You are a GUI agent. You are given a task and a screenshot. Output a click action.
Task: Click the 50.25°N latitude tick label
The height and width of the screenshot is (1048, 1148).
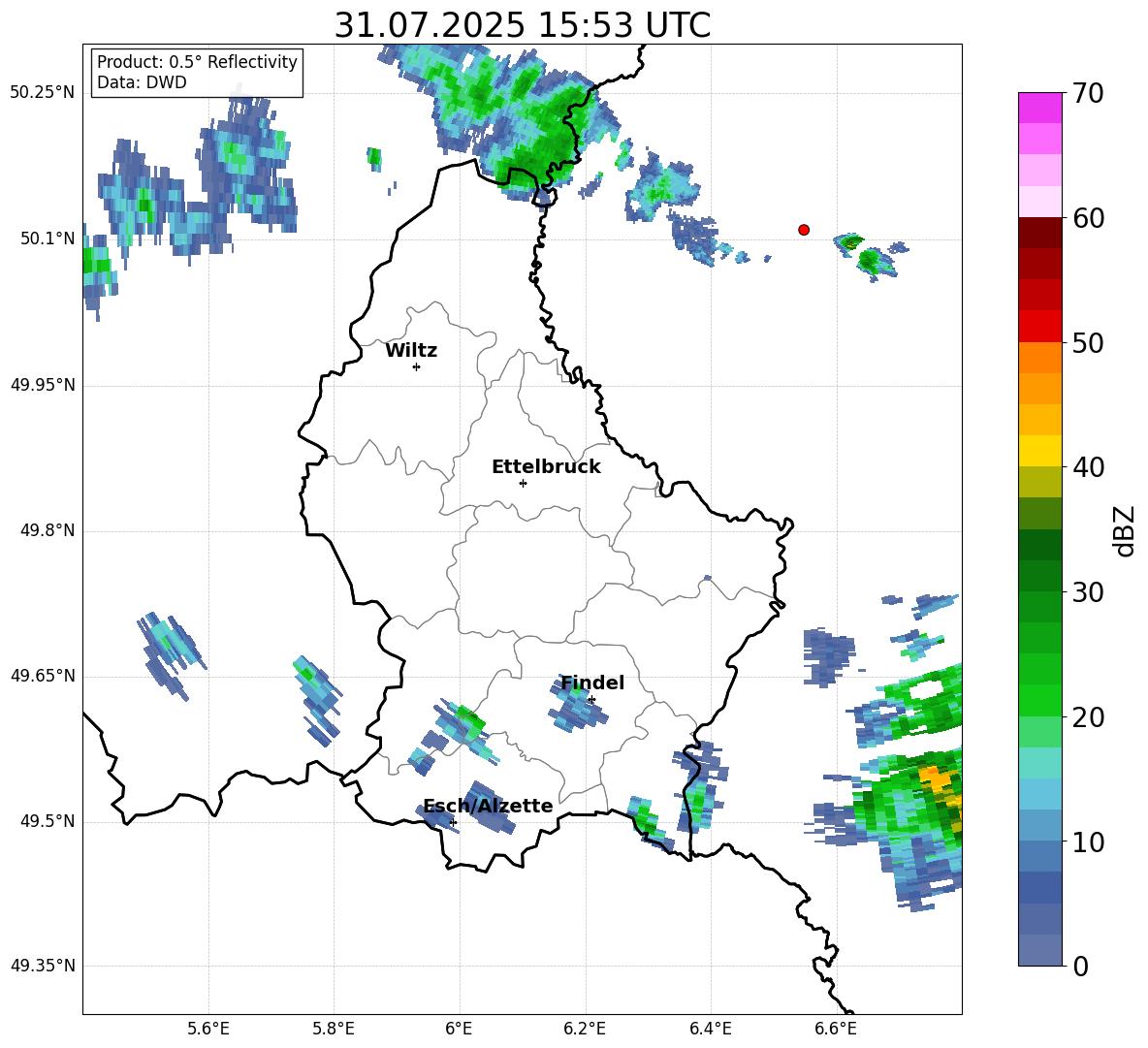click(43, 93)
